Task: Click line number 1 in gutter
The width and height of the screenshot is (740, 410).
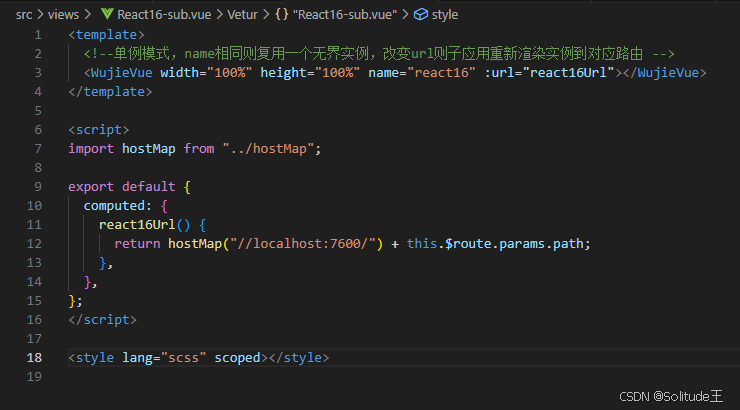Action: (x=38, y=35)
